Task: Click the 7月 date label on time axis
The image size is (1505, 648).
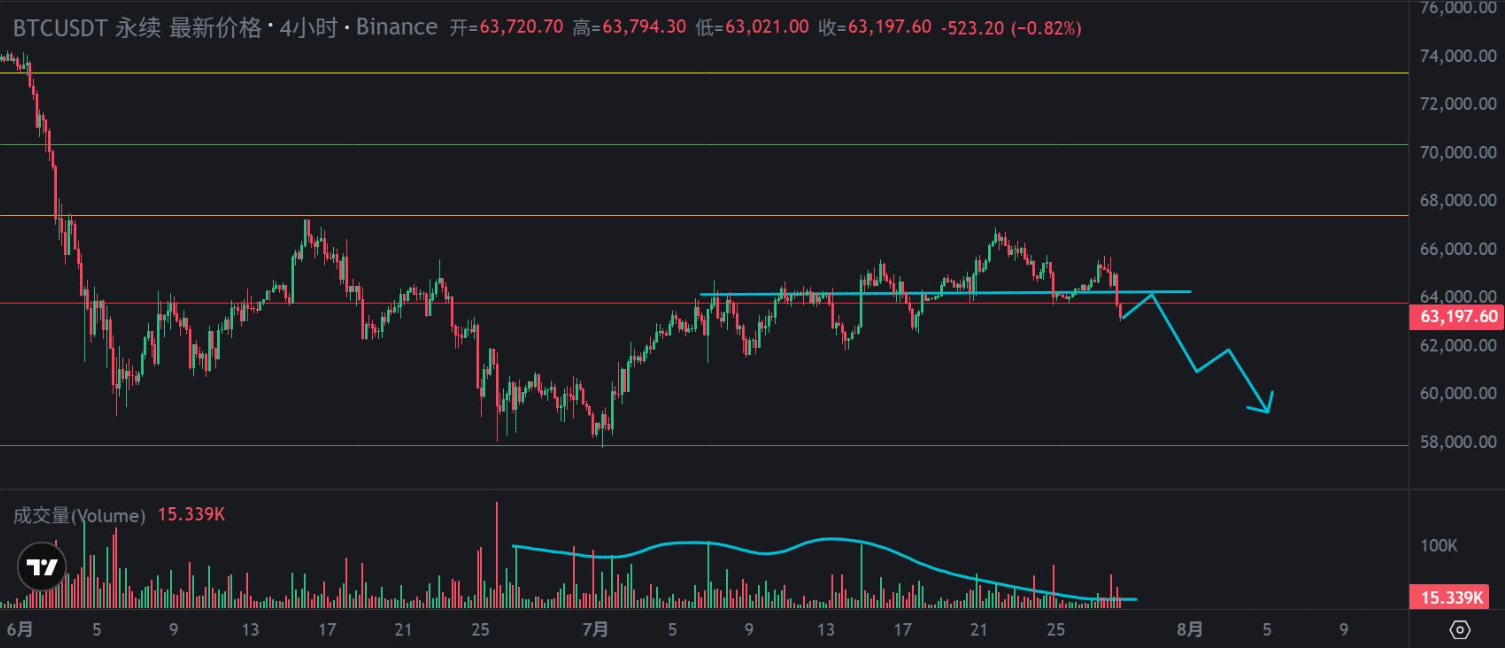Action: (x=596, y=630)
